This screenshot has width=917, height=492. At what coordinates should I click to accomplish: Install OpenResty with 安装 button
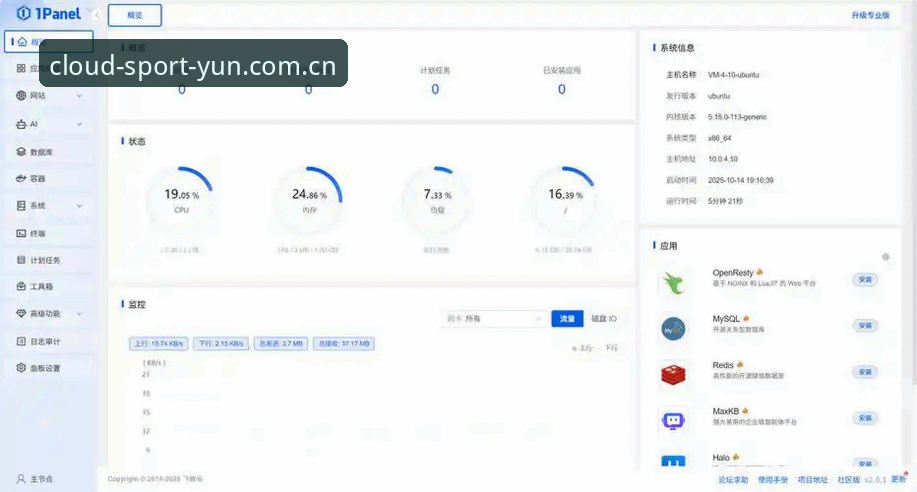(865, 280)
